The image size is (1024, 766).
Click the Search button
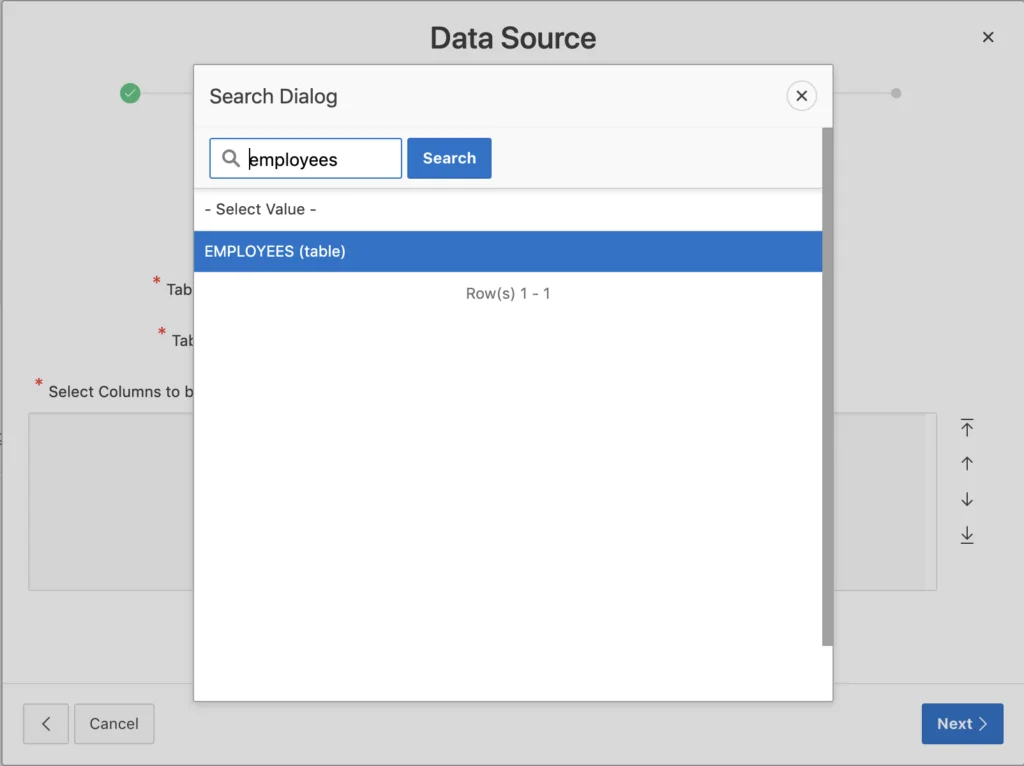[449, 158]
